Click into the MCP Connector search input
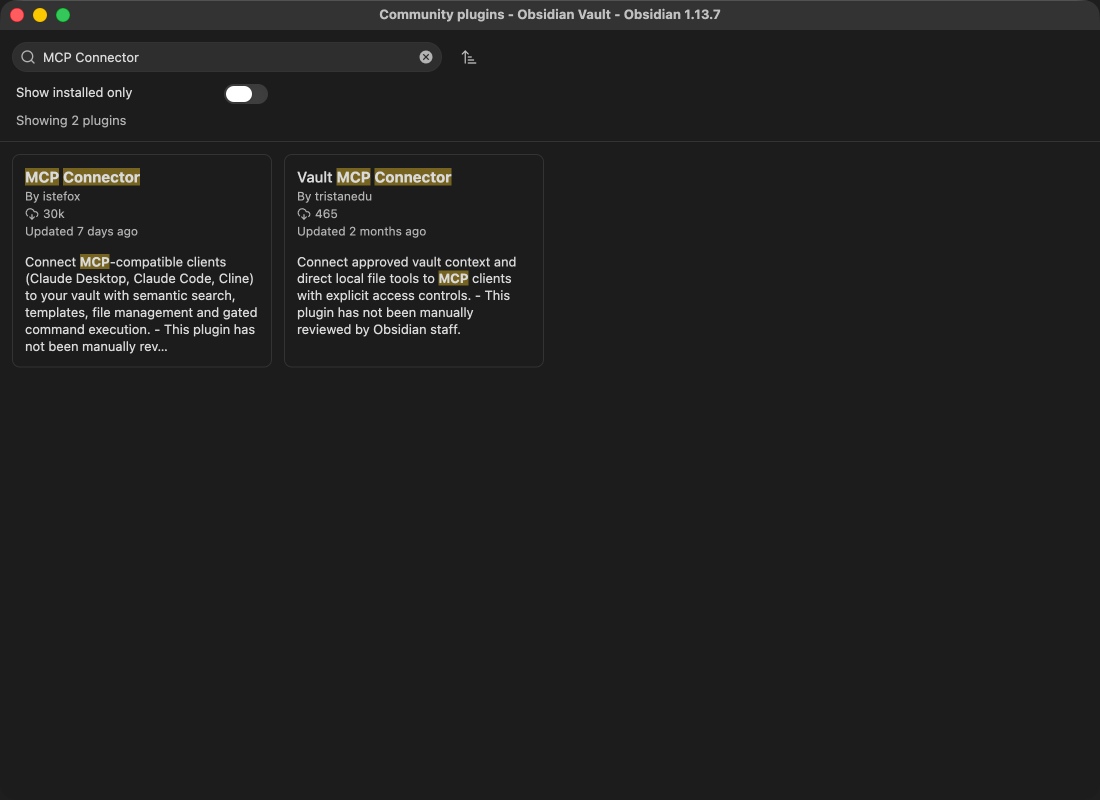The image size is (1100, 800). click(227, 58)
